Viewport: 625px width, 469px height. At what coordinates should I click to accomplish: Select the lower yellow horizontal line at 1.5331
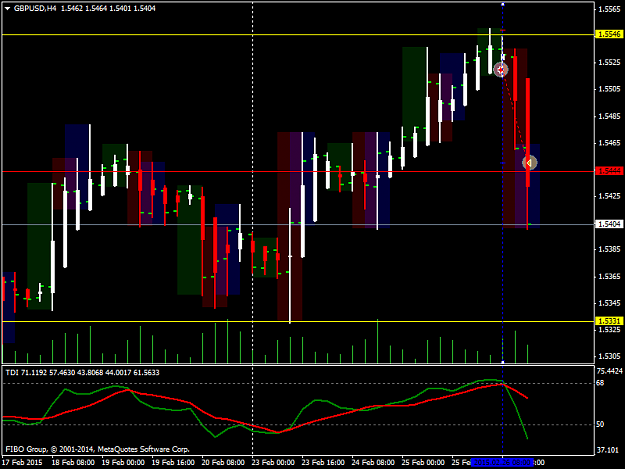[298, 321]
